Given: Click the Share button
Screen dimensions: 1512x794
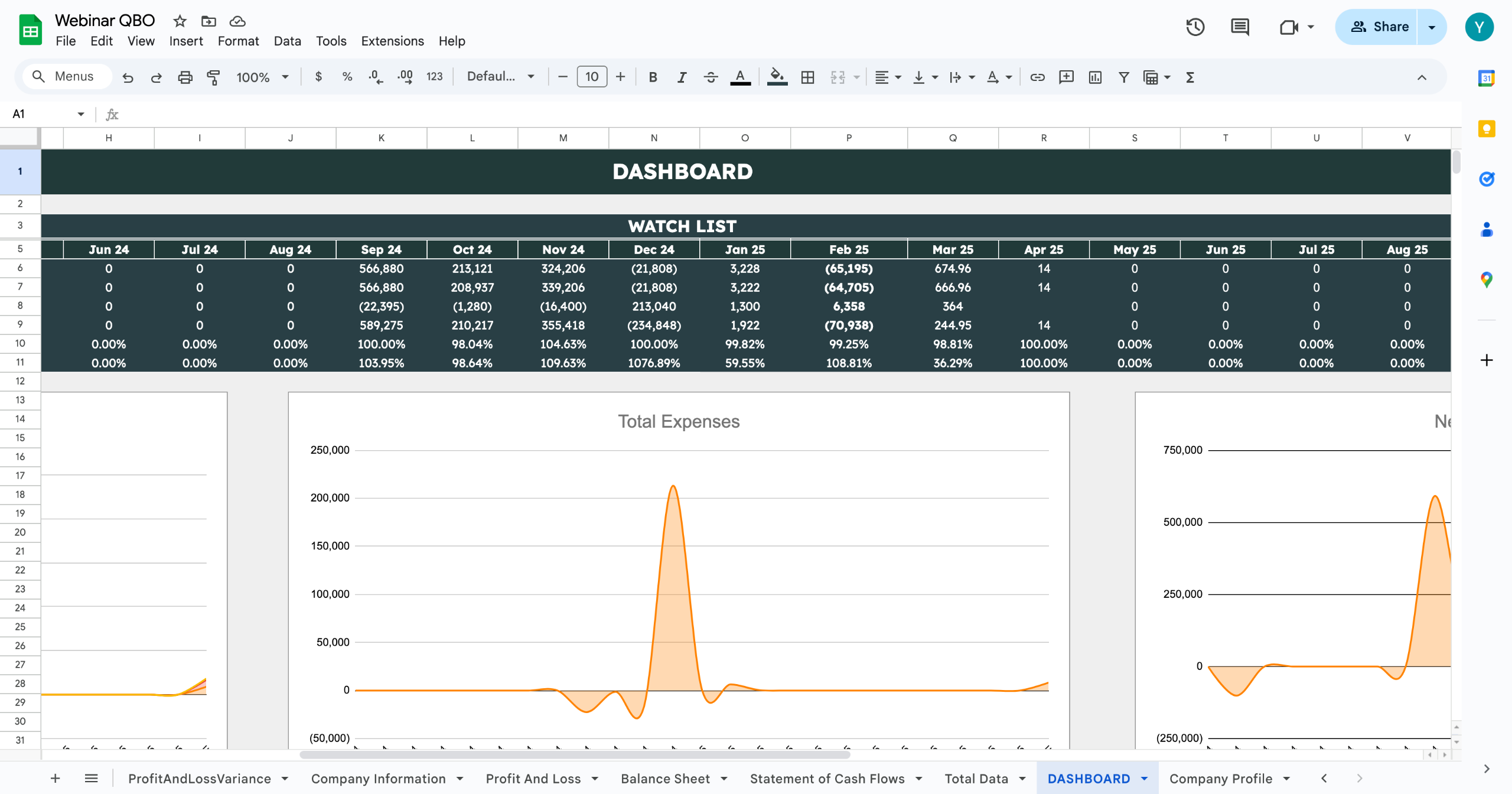Looking at the screenshot, I should 1379,27.
